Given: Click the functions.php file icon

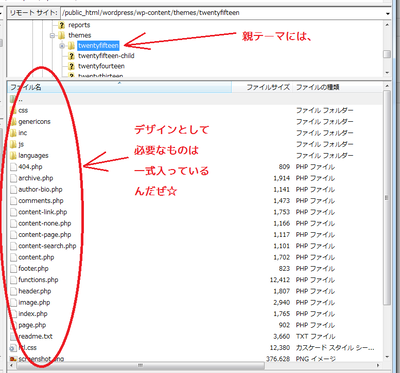Looking at the screenshot, I should [x=13, y=280].
